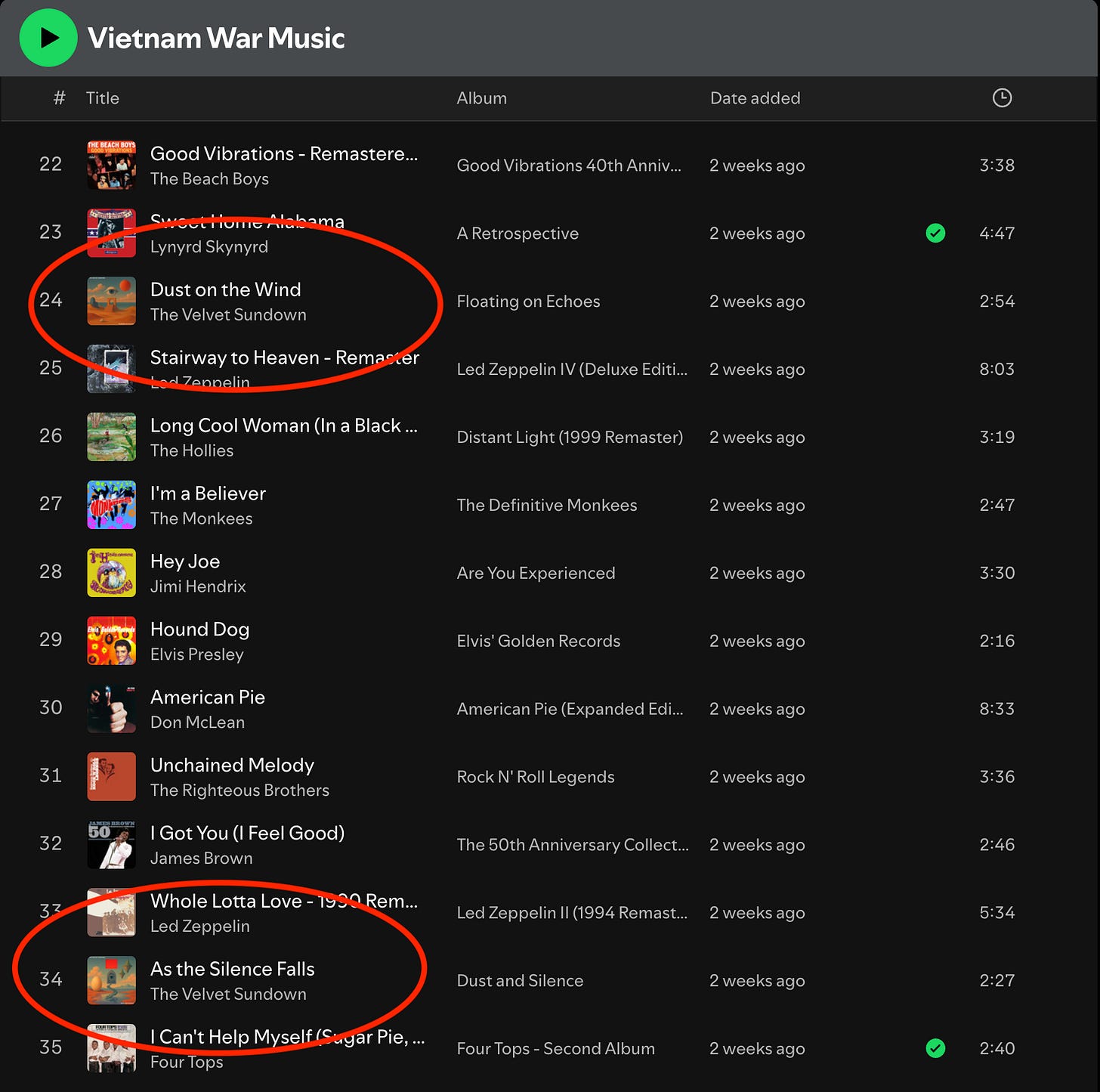Screen dimensions: 1100x1092
Task: Open album The 50th Anniversary Collection
Action: click(573, 846)
